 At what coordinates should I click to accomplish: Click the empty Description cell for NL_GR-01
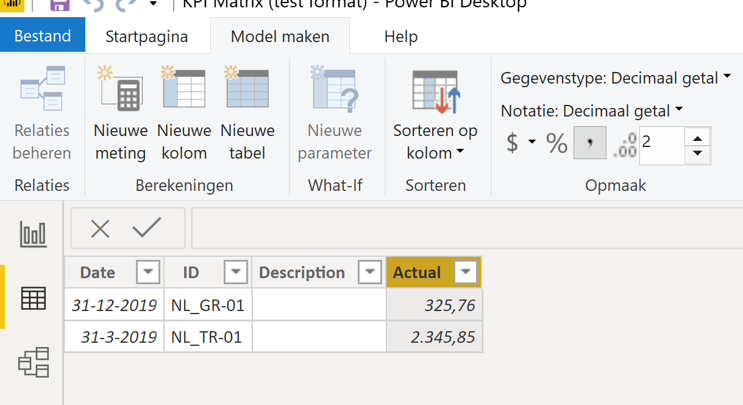[319, 306]
